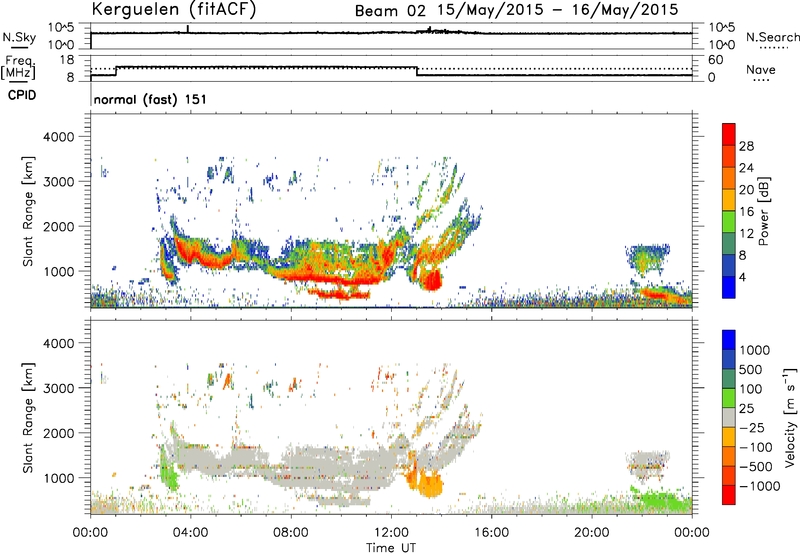800x554 pixels.
Task: Click the '60' tick on Nave axis
Action: [716, 60]
